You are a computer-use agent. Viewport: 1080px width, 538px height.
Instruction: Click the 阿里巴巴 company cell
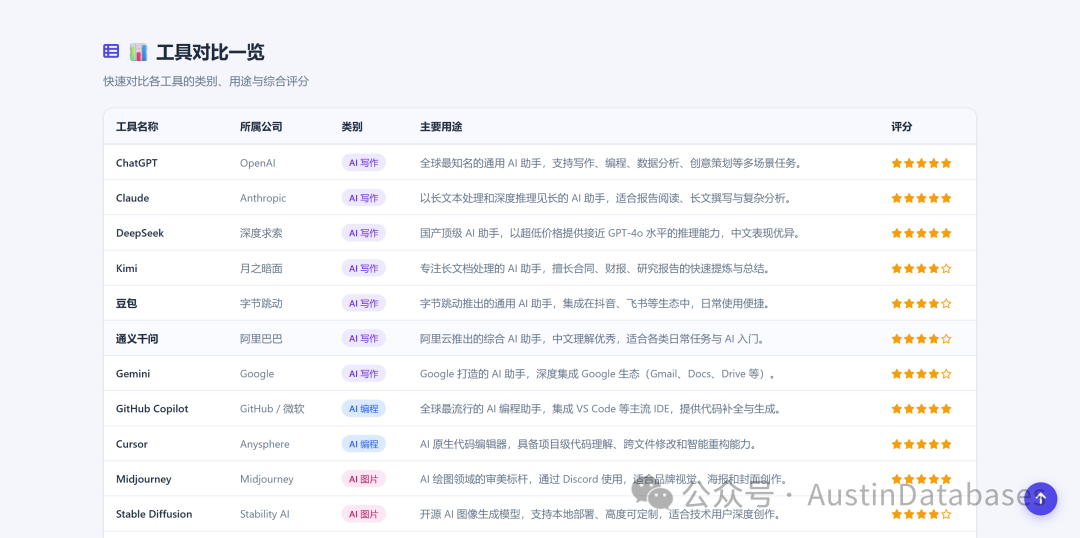click(261, 339)
